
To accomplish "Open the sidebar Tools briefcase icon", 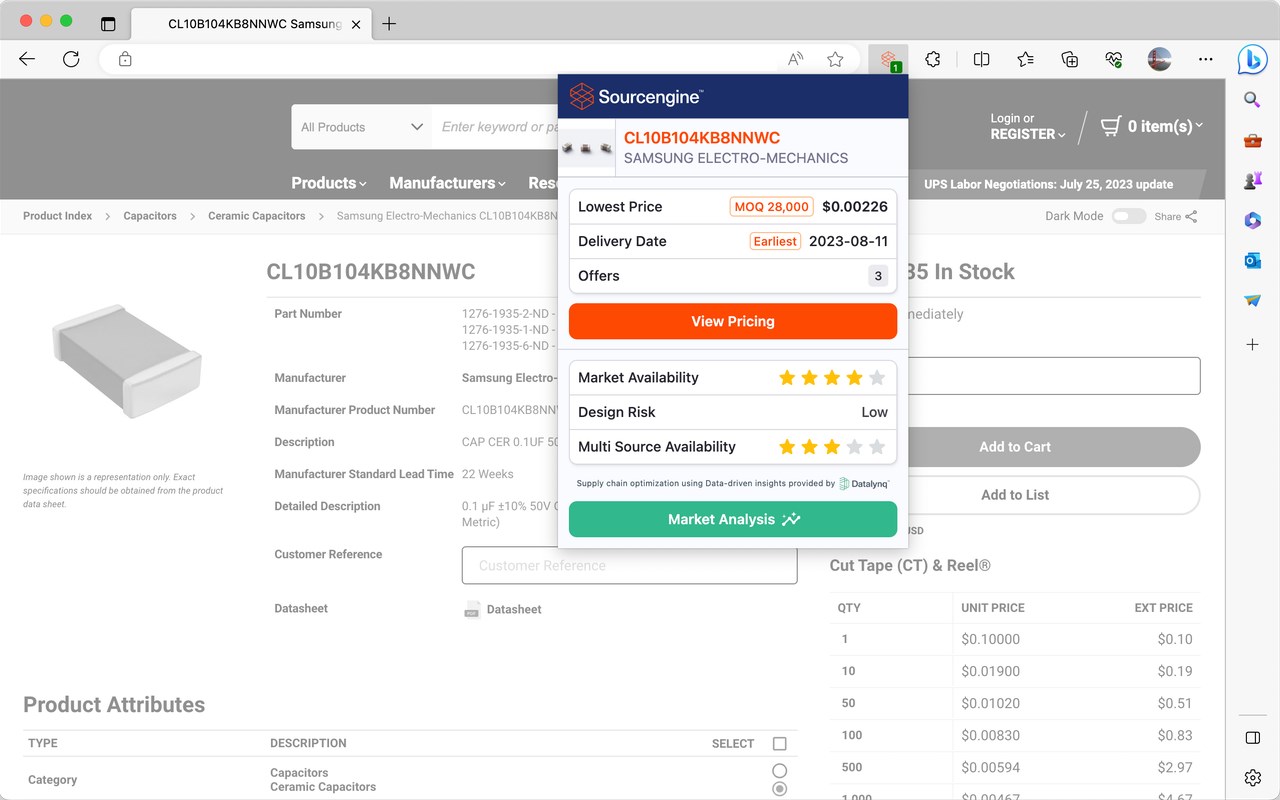I will click(1252, 140).
